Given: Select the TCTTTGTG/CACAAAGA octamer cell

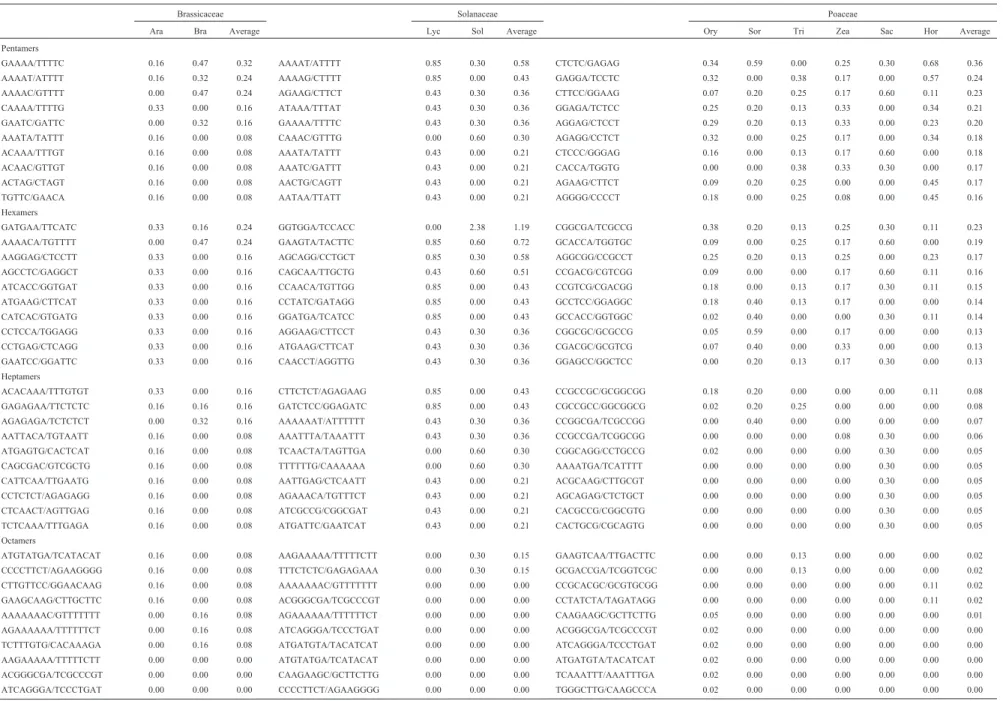Looking at the screenshot, I should pyautogui.click(x=51, y=645).
